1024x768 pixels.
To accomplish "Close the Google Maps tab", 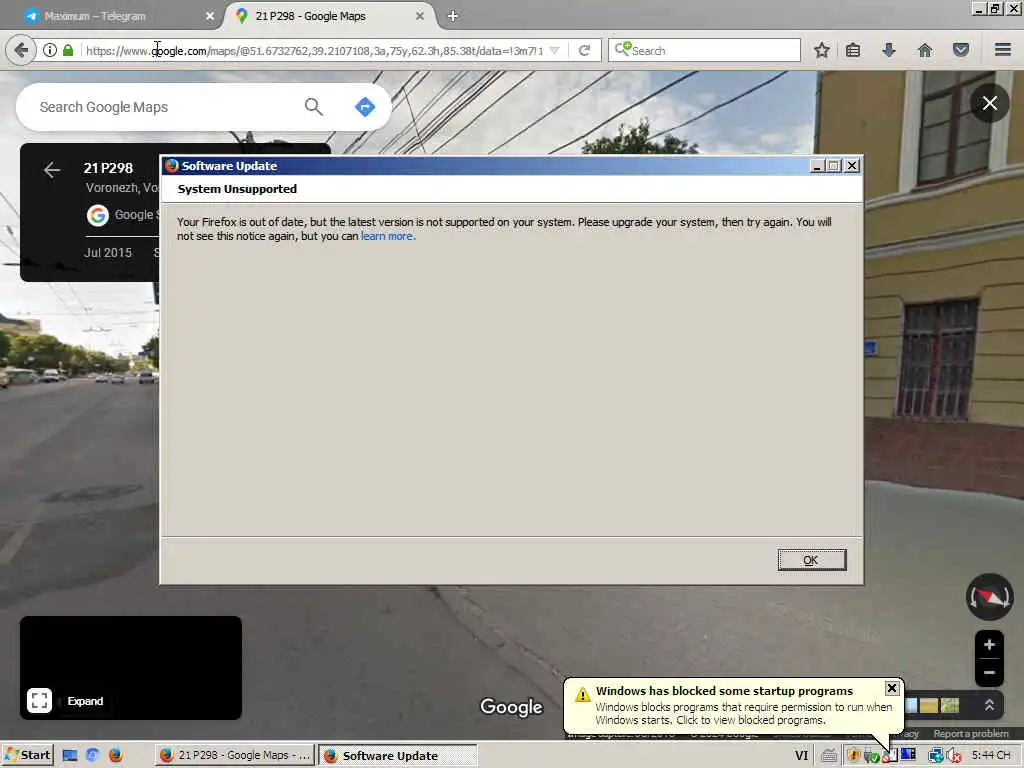I will (x=420, y=16).
